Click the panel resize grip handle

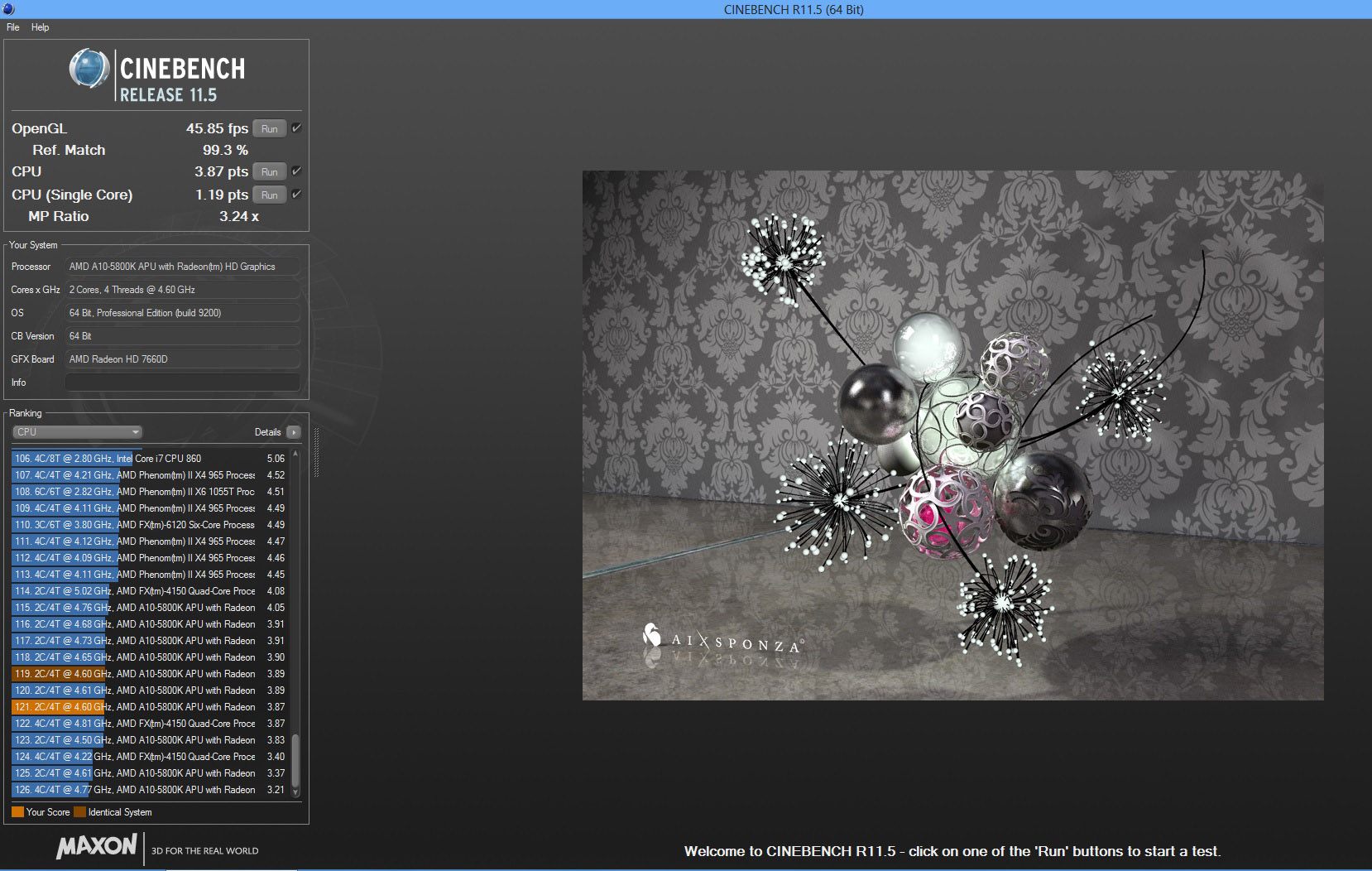coord(316,453)
